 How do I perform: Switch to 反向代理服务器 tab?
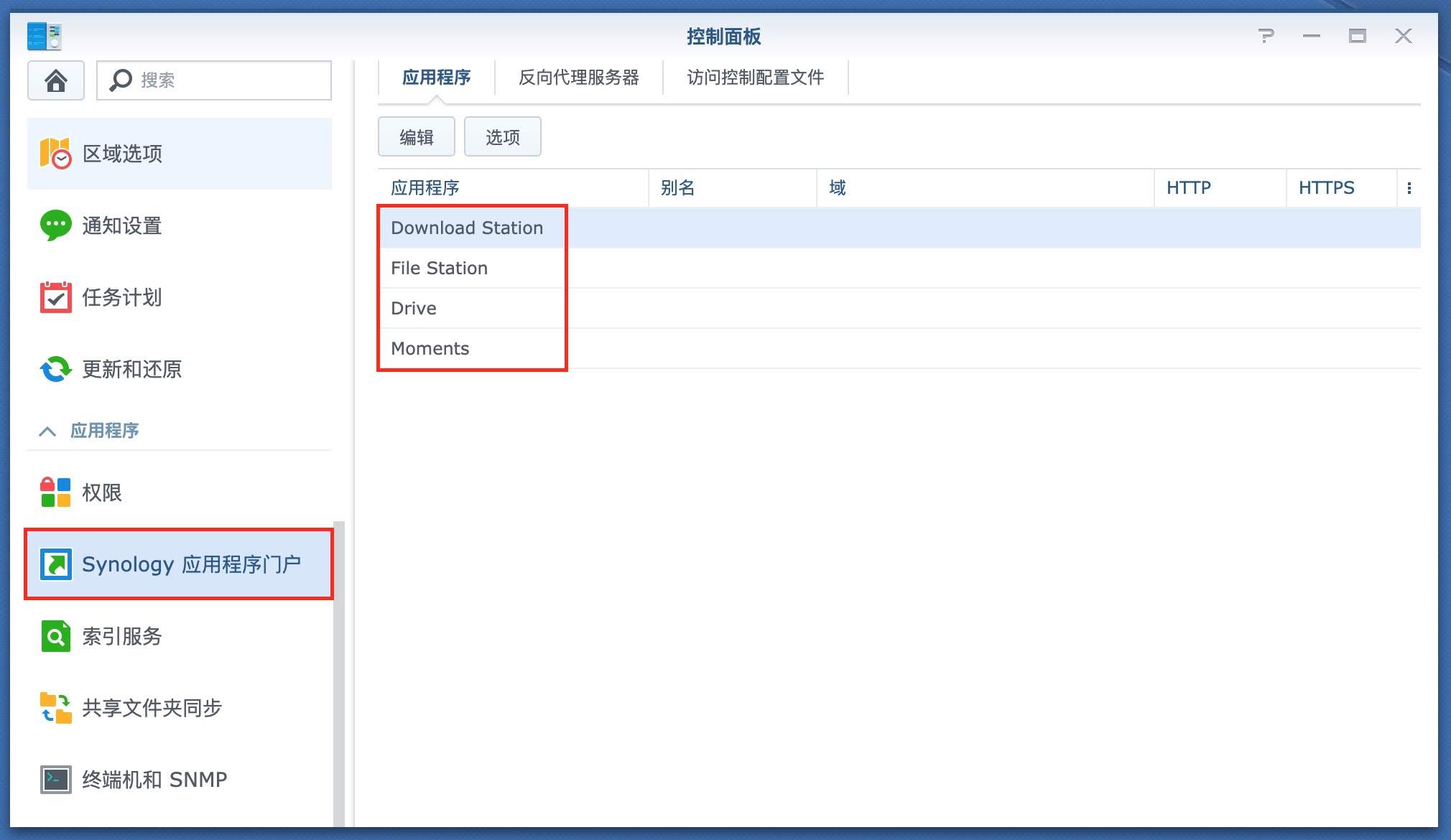tap(578, 78)
